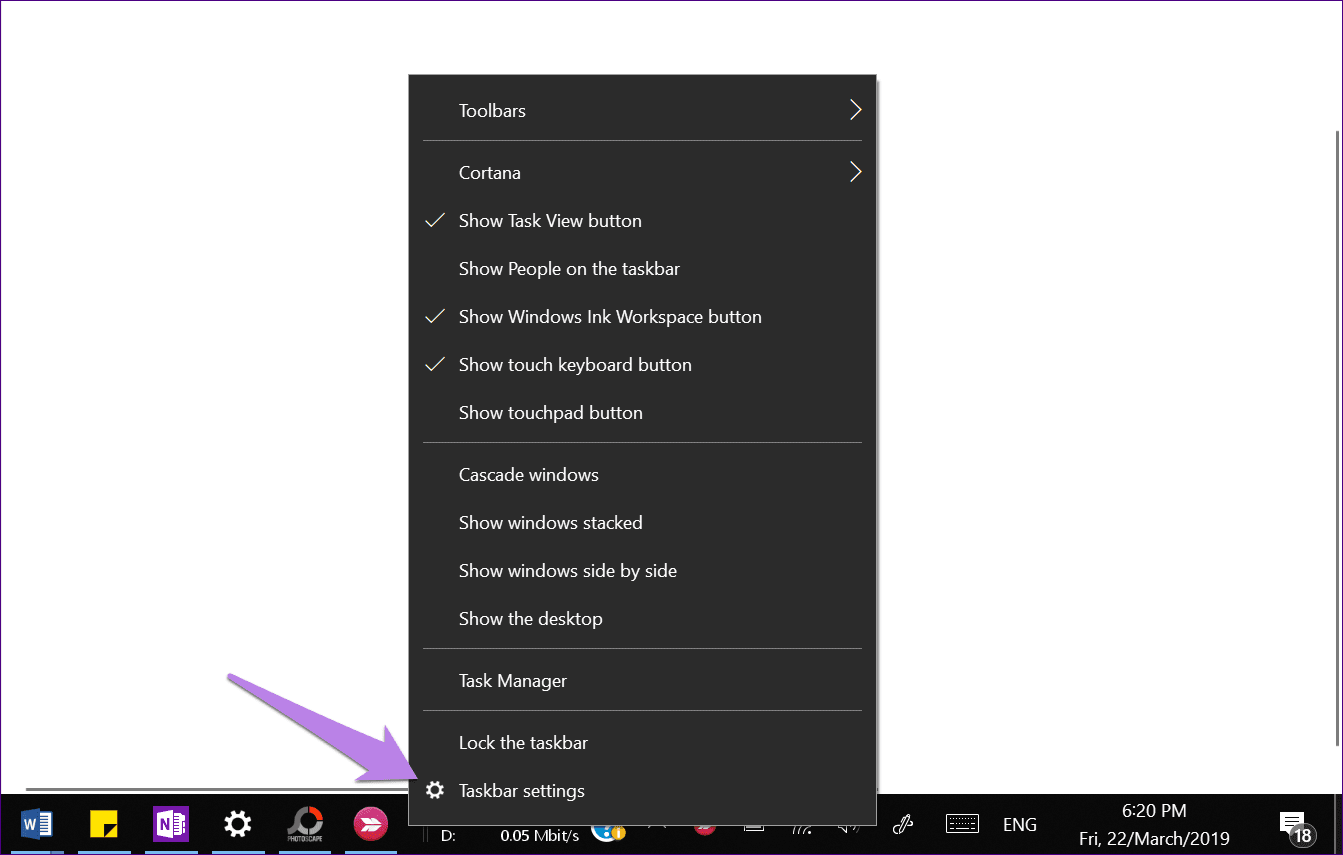Viewport: 1343px width, 855px height.
Task: Click the Settings gear icon on taskbar
Action: tap(237, 824)
